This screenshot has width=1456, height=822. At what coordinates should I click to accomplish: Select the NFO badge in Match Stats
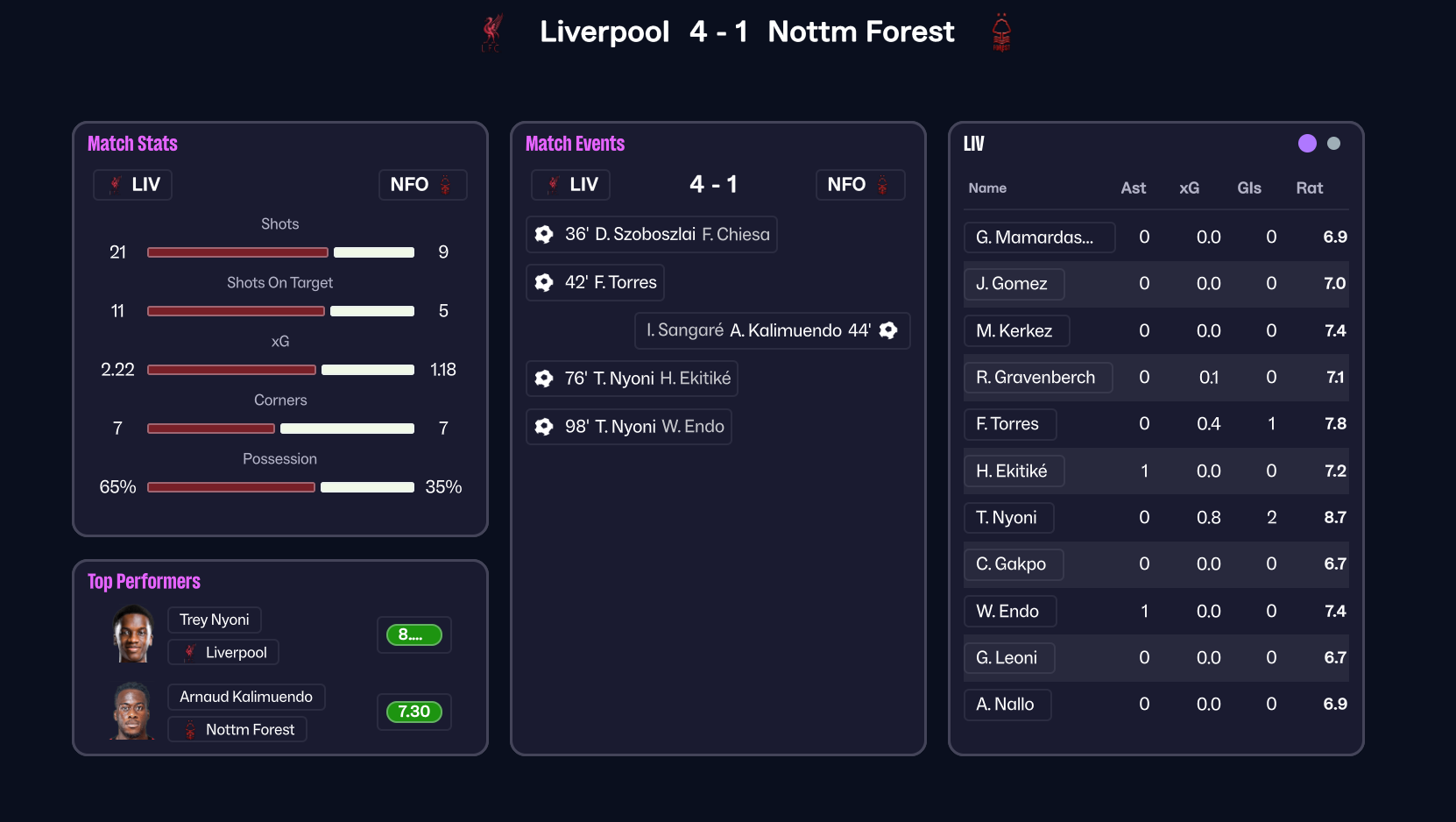[422, 185]
